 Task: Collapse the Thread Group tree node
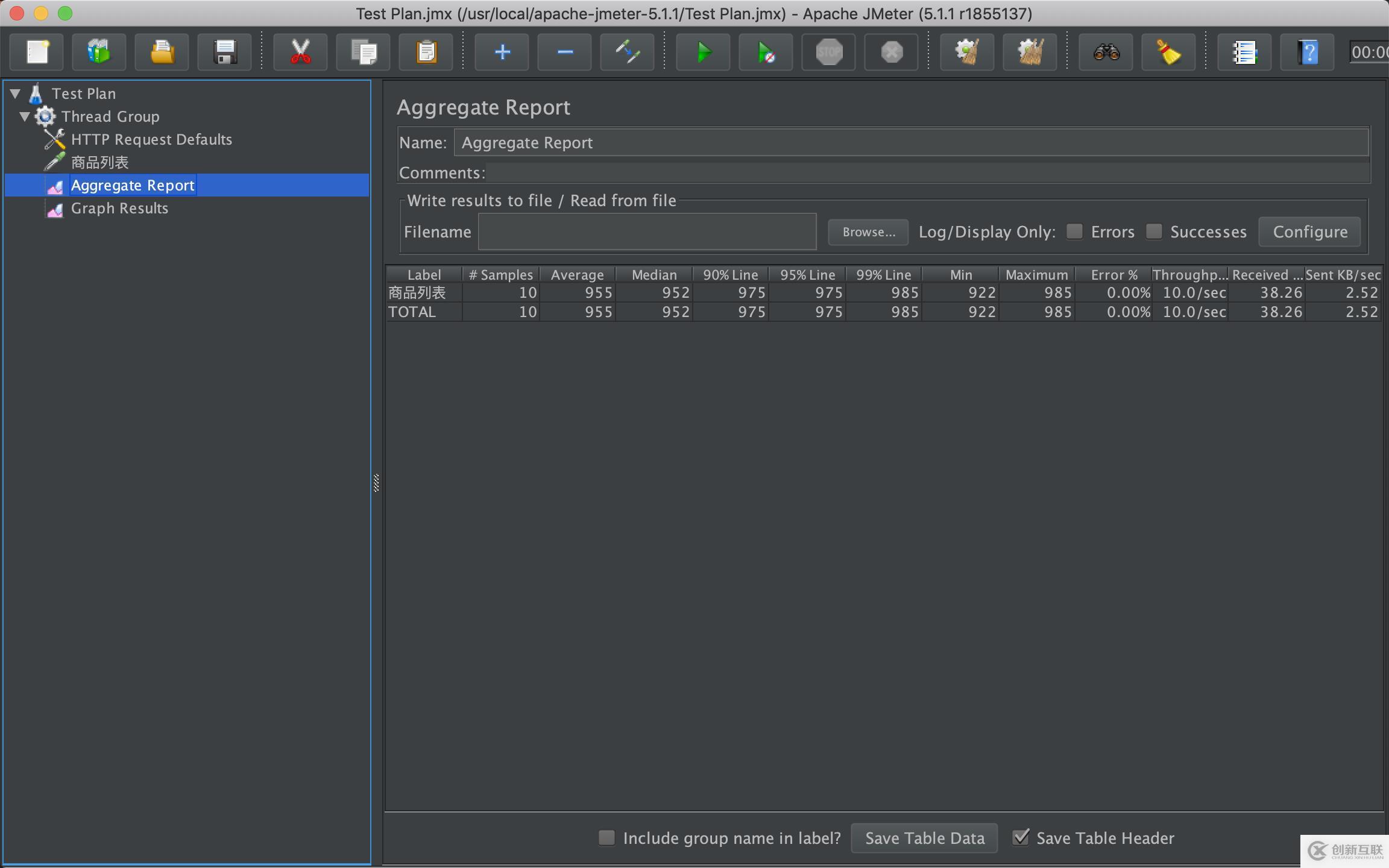point(25,116)
